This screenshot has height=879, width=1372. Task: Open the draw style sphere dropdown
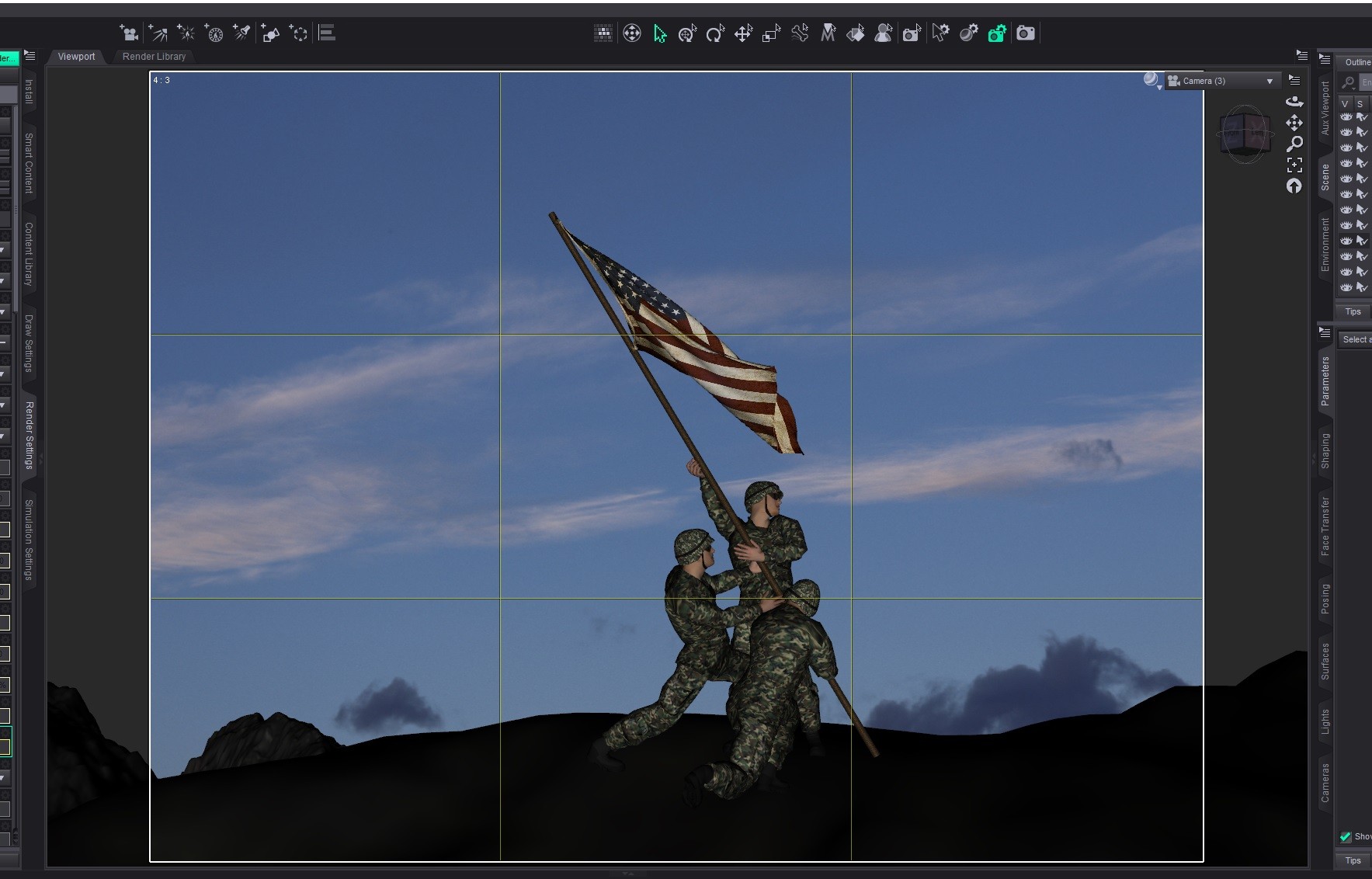(x=1152, y=80)
